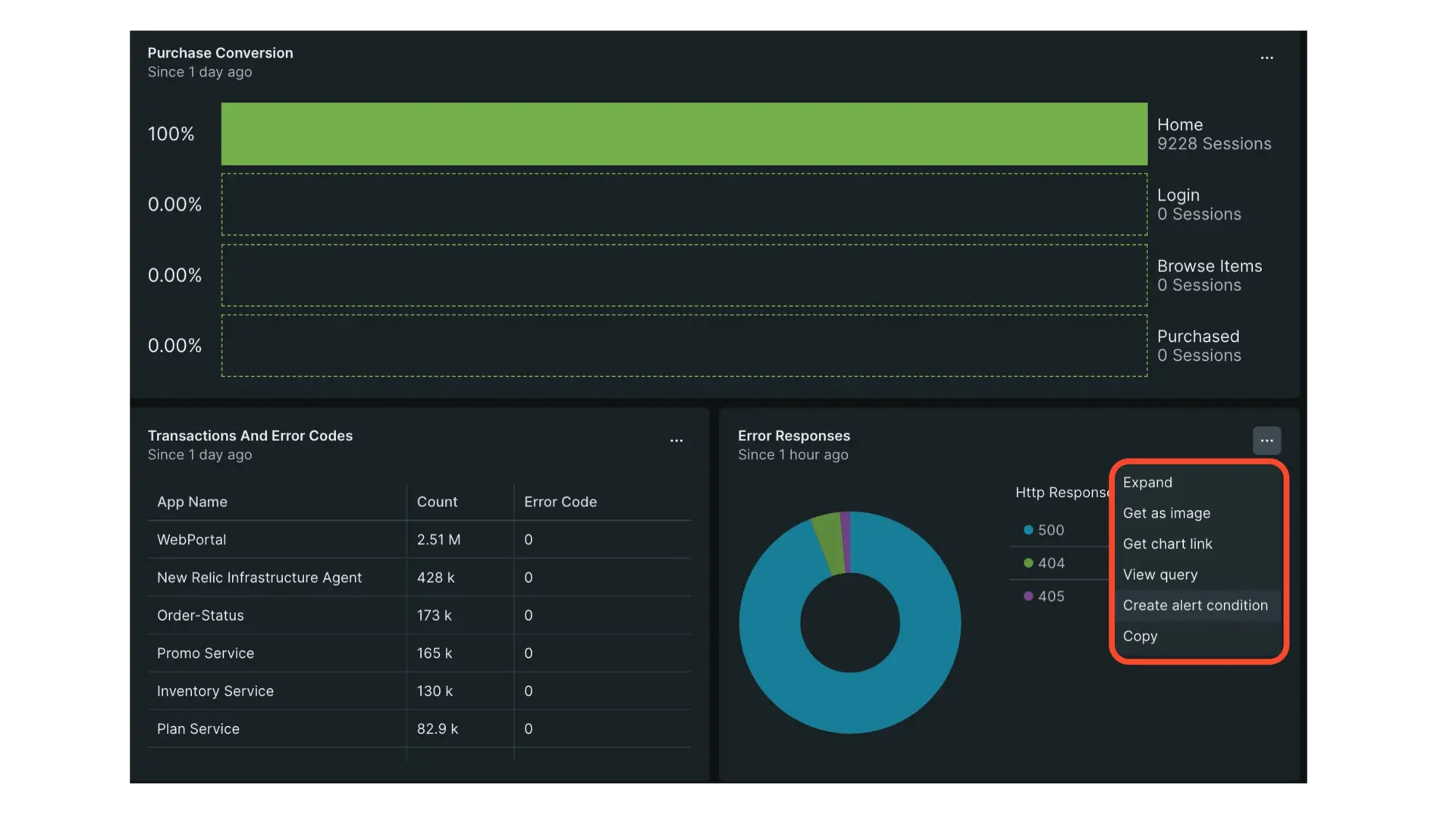This screenshot has width=1456, height=814.
Task: Open the Transactions And Error Codes options menu
Action: pos(676,440)
